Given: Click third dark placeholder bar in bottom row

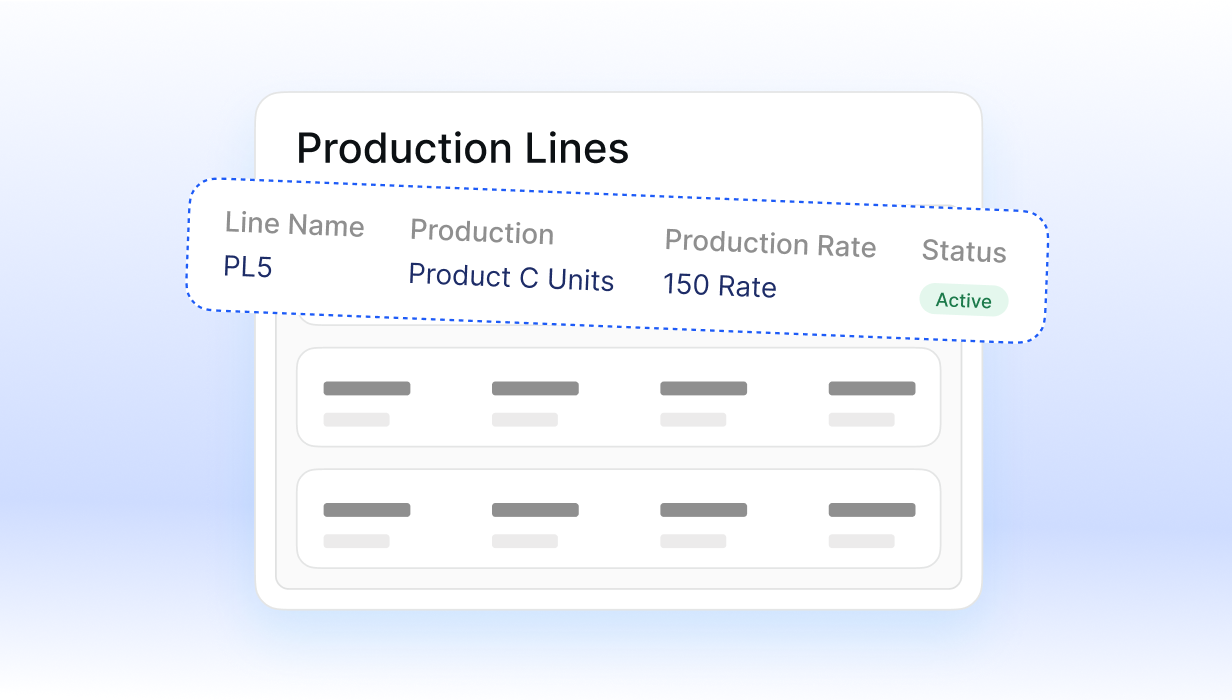Looking at the screenshot, I should [703, 510].
